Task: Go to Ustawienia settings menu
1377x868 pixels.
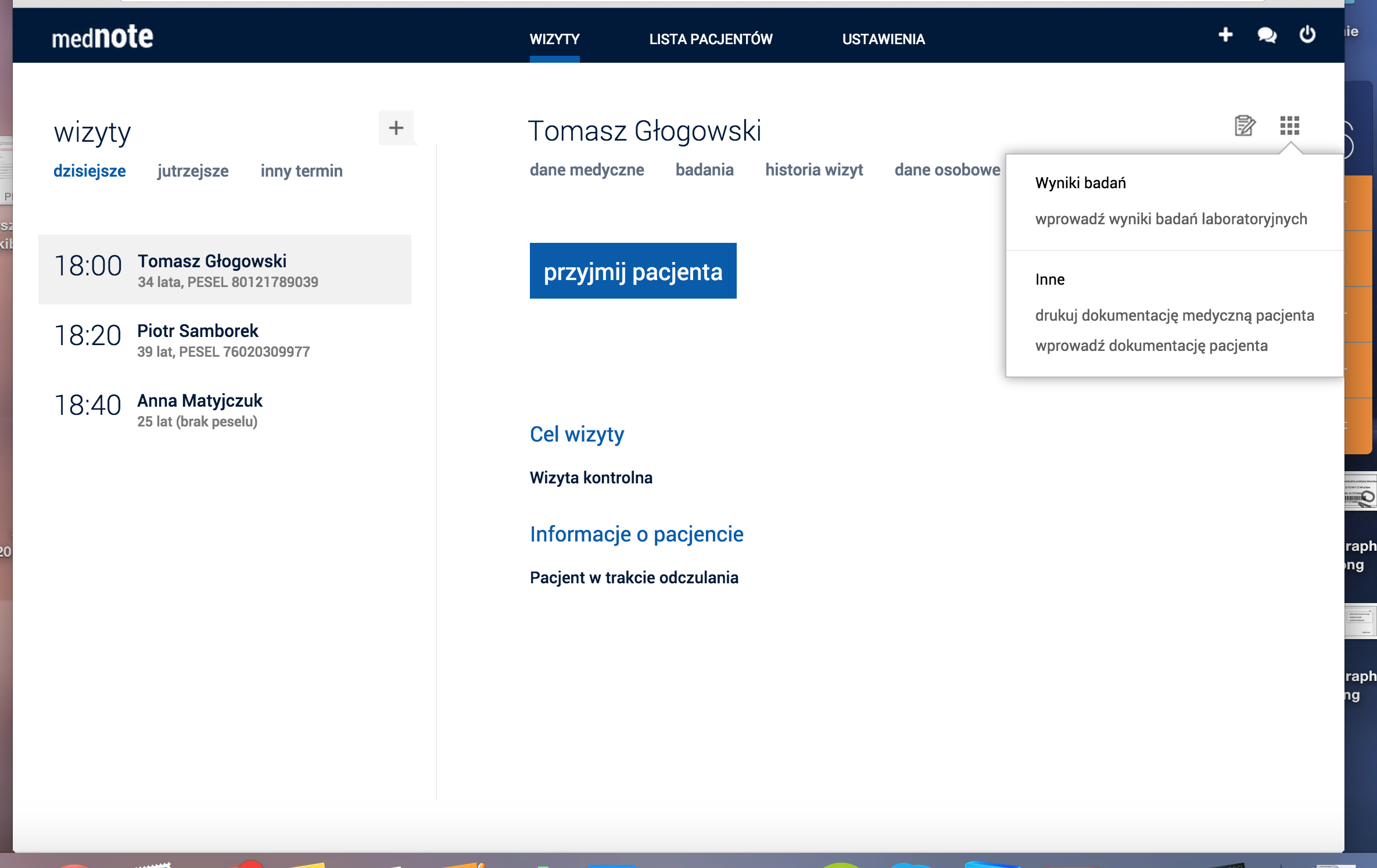Action: pyautogui.click(x=883, y=39)
